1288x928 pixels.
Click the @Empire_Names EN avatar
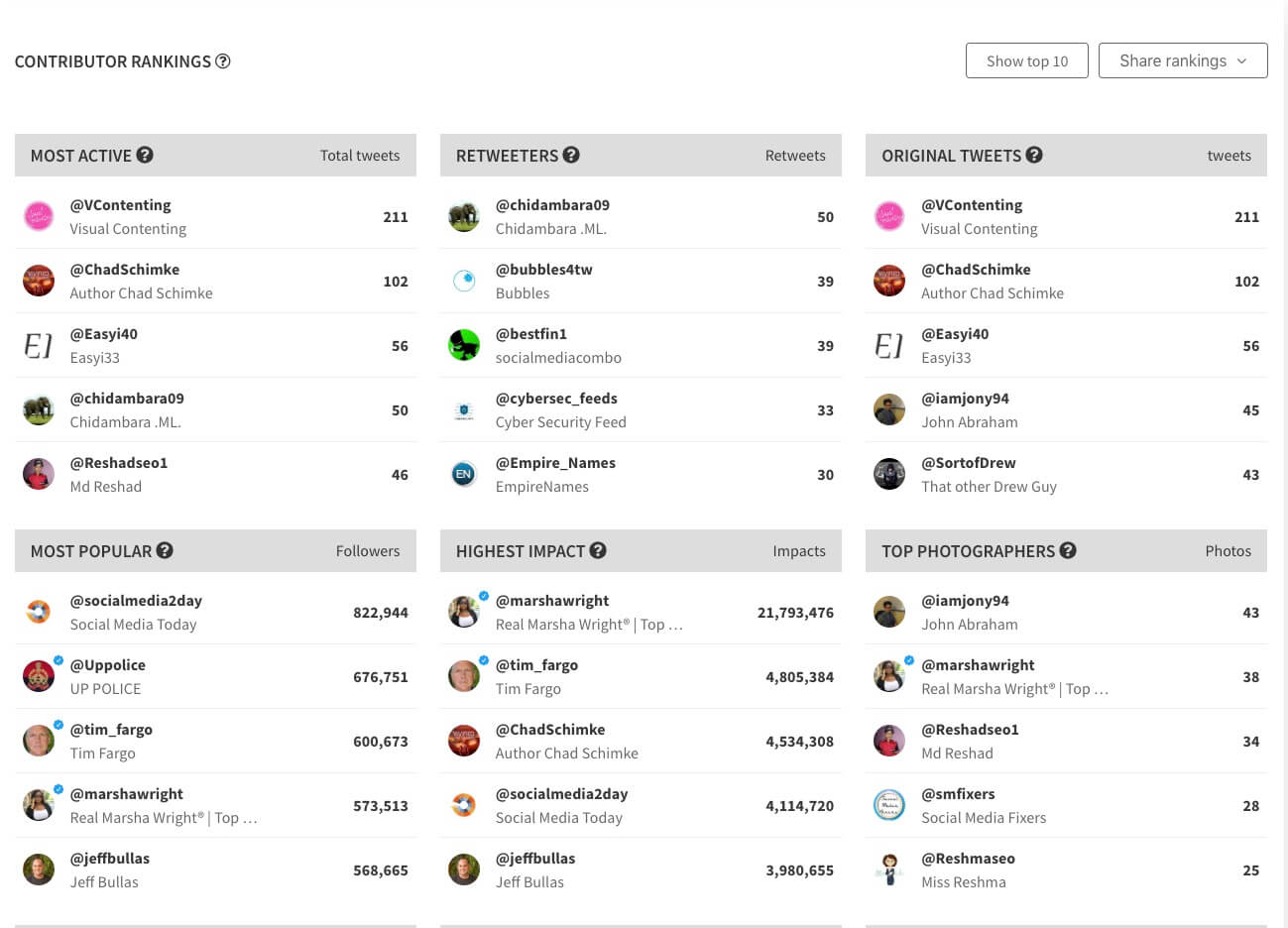[x=464, y=475]
